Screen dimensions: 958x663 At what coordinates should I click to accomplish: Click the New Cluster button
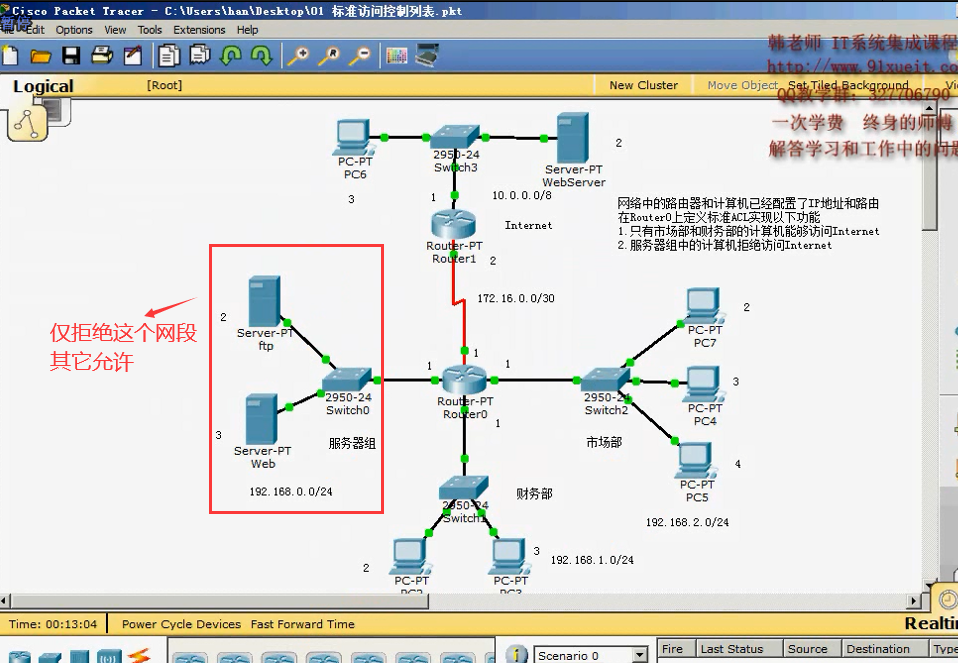[643, 86]
